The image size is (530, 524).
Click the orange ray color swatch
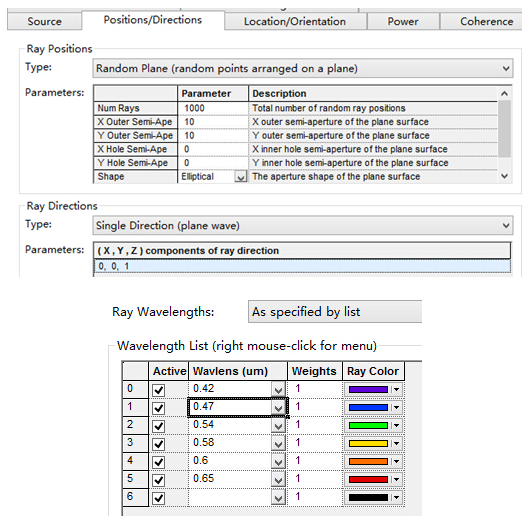368,461
